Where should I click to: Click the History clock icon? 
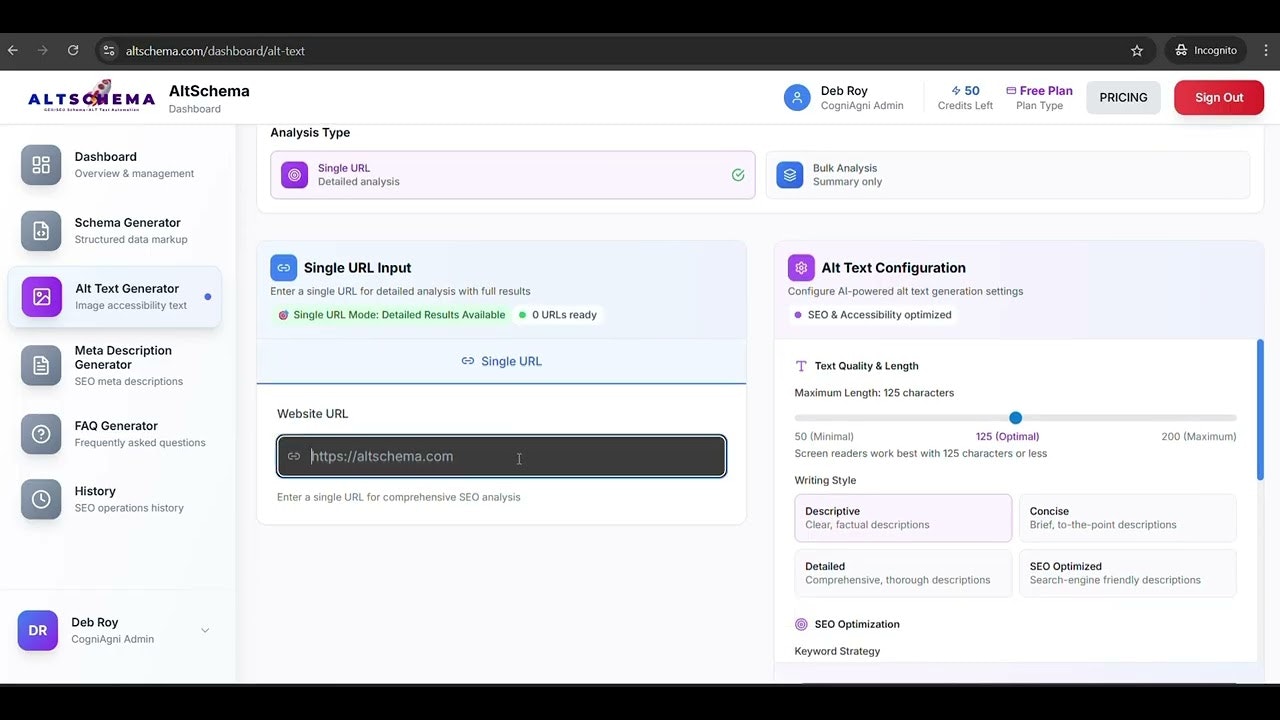[x=41, y=499]
